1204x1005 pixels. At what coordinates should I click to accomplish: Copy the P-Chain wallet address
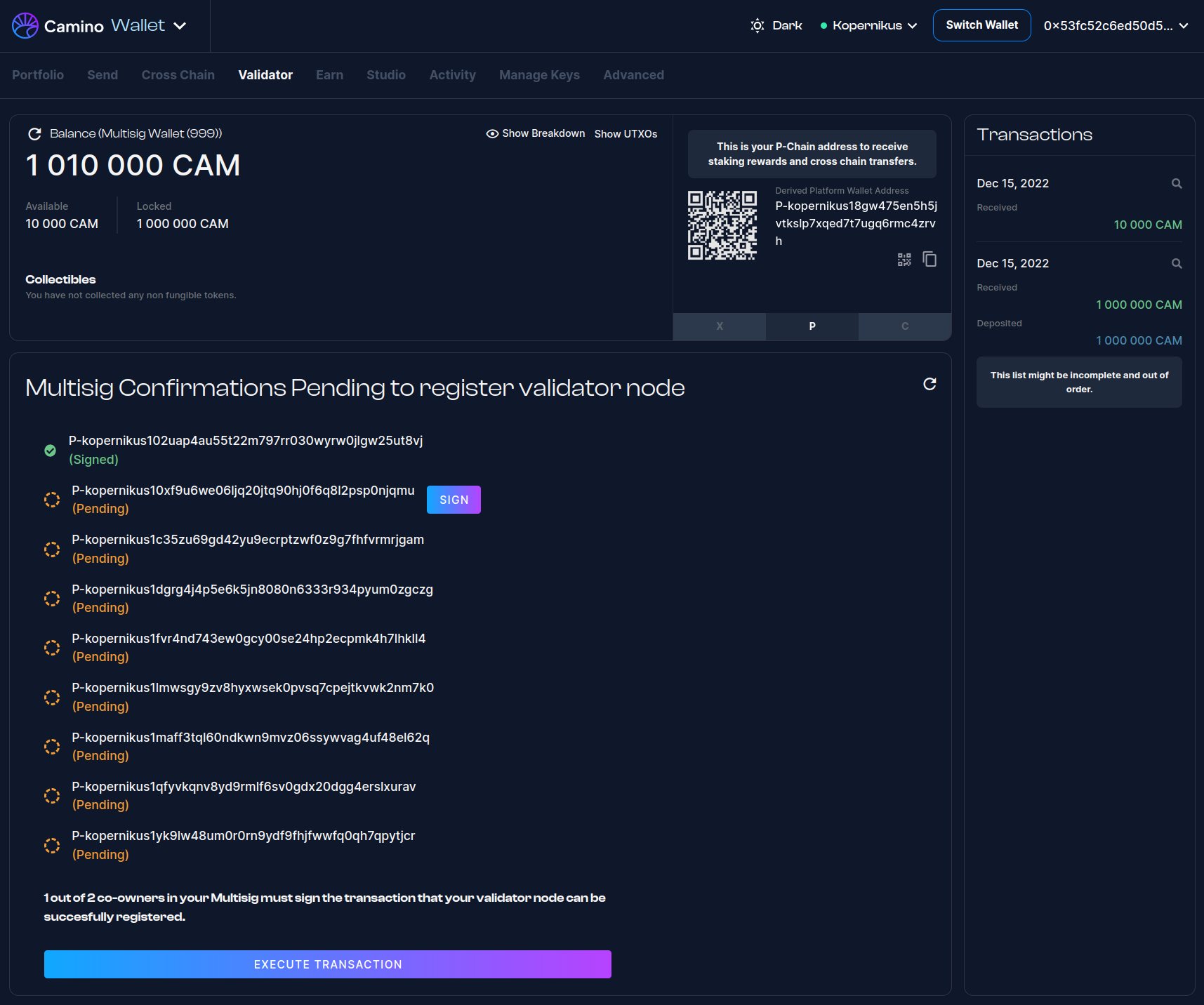930,260
